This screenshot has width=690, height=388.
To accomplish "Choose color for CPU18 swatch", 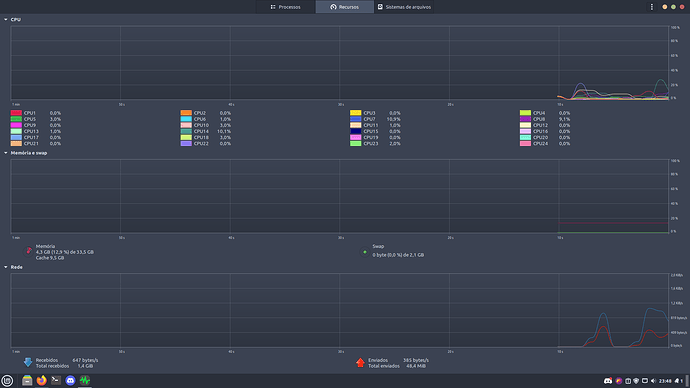I will point(186,138).
